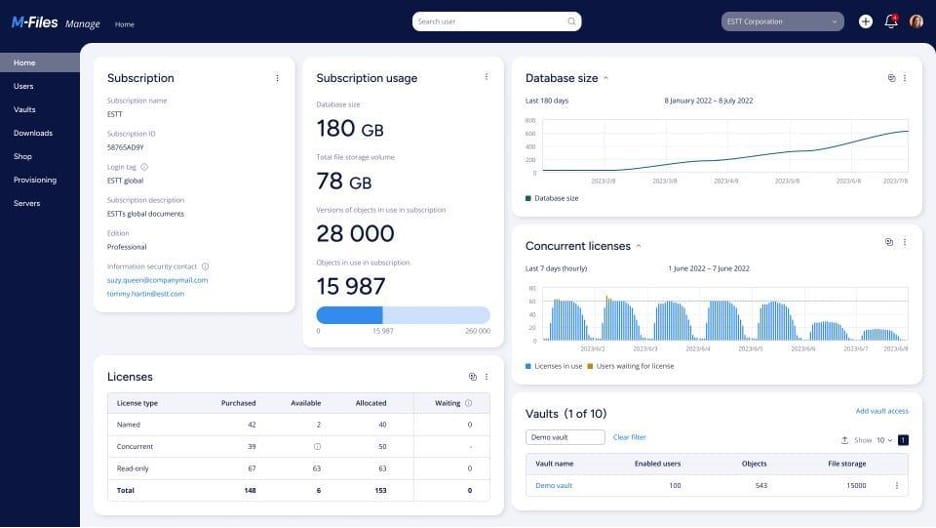The height and width of the screenshot is (528, 936).
Task: Go to Users in the sidebar
Action: (x=23, y=86)
